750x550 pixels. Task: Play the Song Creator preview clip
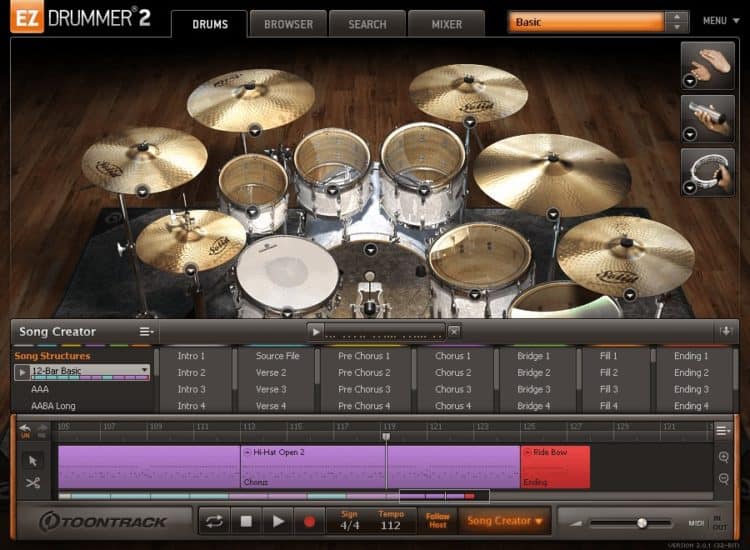315,331
